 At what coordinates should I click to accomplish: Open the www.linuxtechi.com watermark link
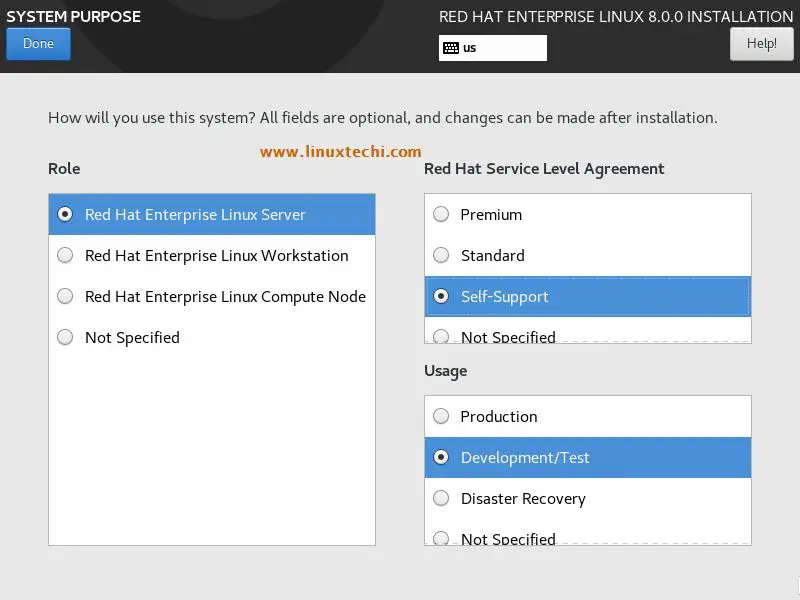340,152
